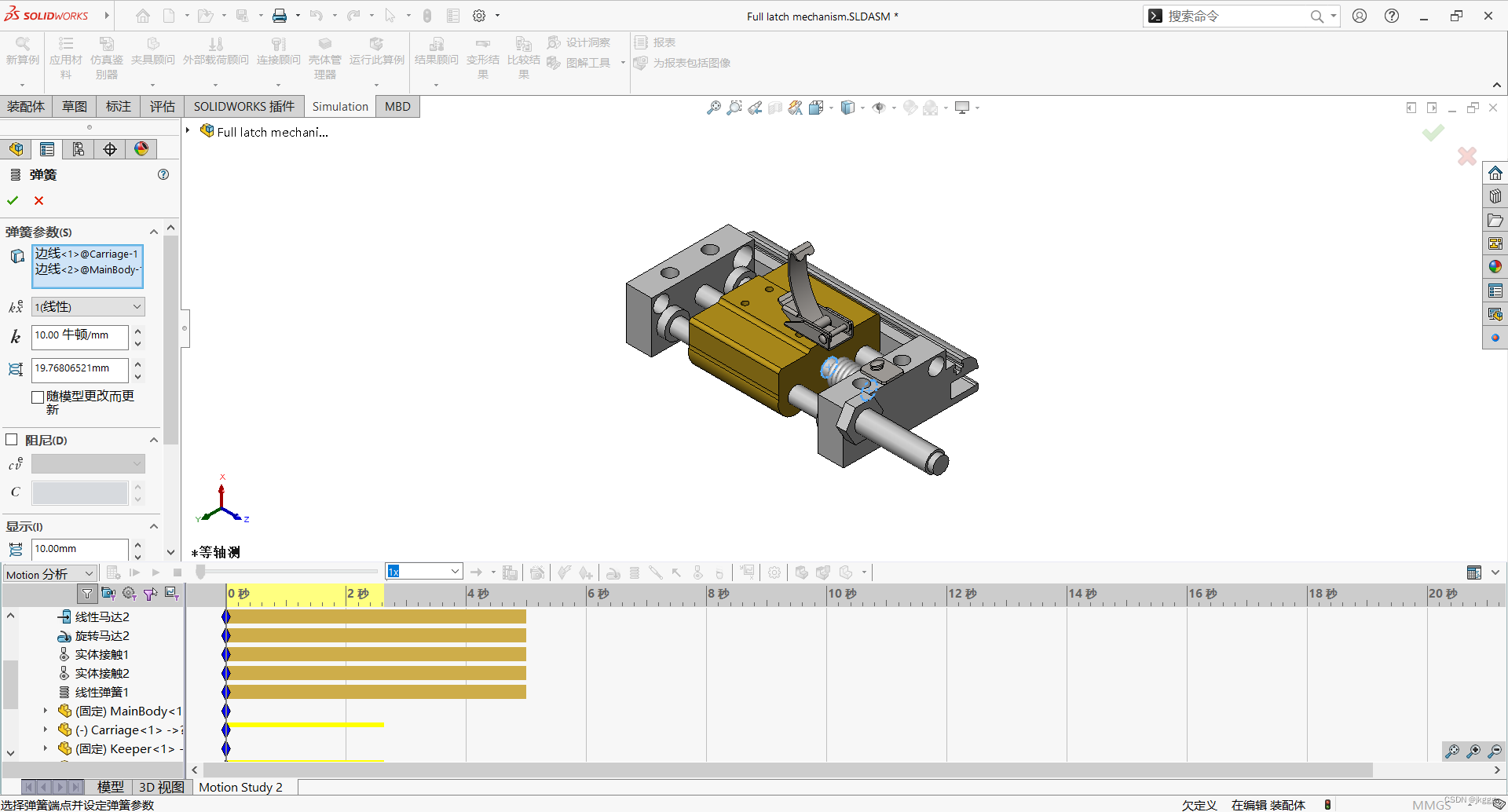The image size is (1508, 812).
Task: Click Zoom to Fit in the view toolbar
Action: 714,108
